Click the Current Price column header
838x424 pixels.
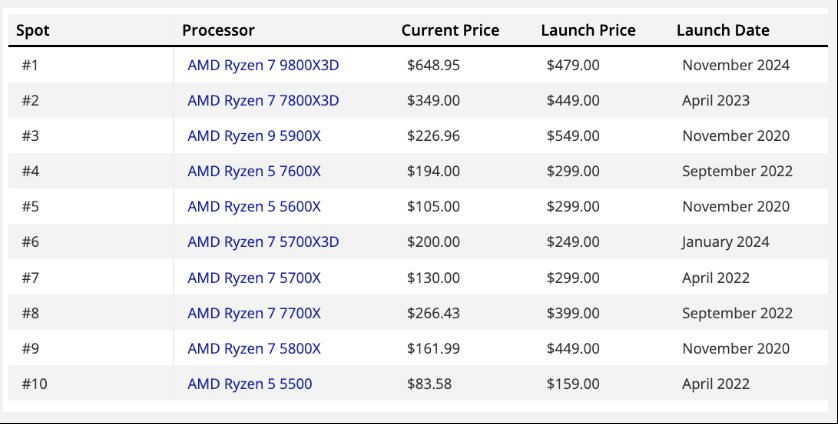(450, 30)
